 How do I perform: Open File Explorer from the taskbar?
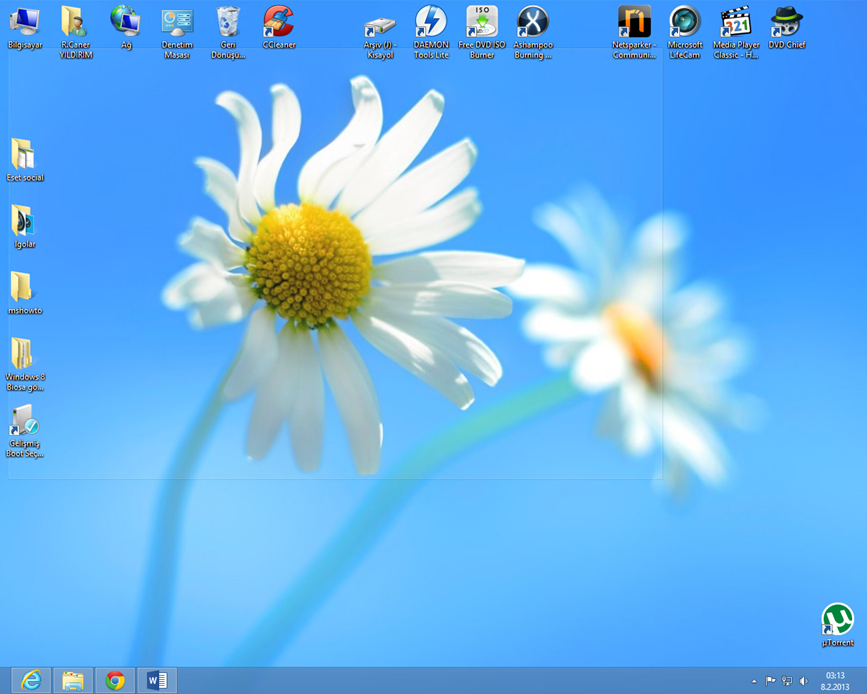click(72, 680)
